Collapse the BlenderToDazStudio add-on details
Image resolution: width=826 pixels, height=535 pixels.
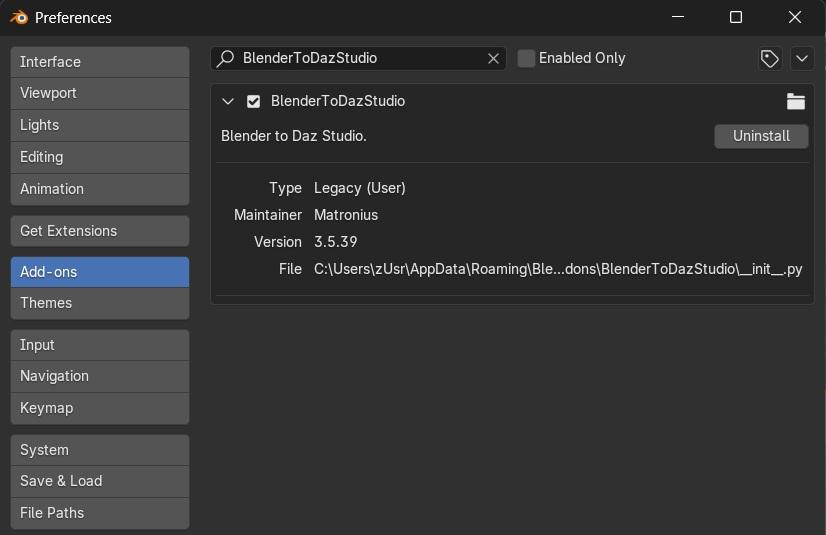(228, 101)
